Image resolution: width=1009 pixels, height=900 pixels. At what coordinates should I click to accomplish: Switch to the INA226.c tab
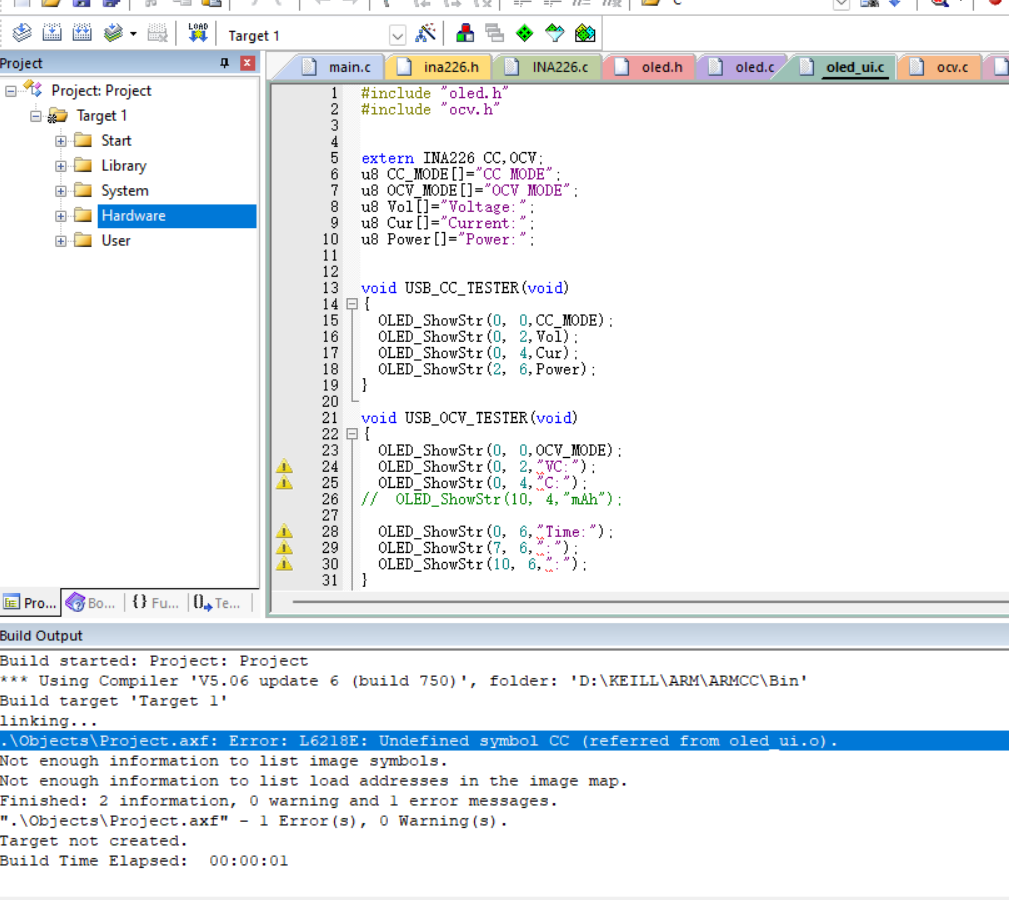tap(547, 67)
